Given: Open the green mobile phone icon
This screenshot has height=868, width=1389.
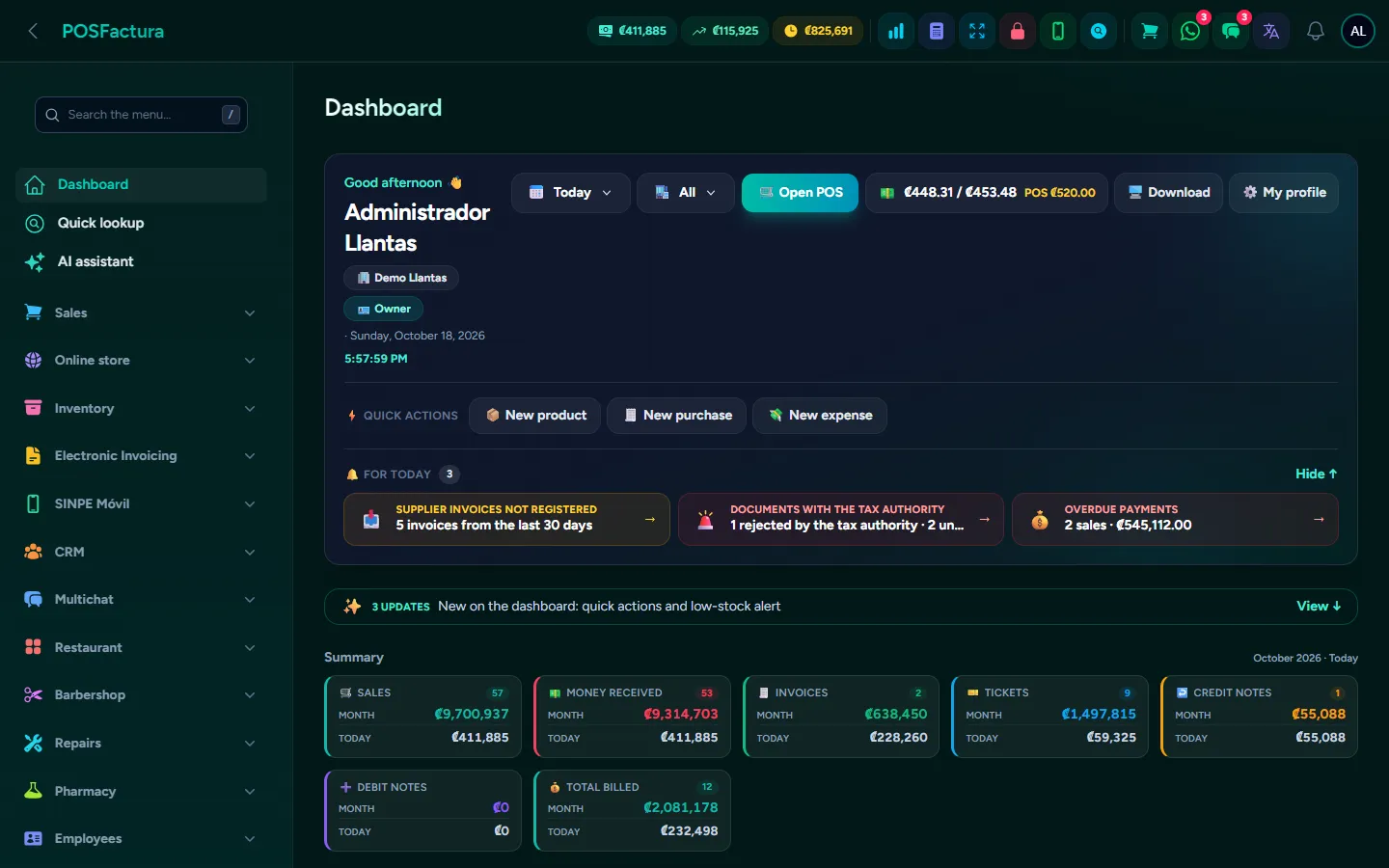Looking at the screenshot, I should [1058, 31].
